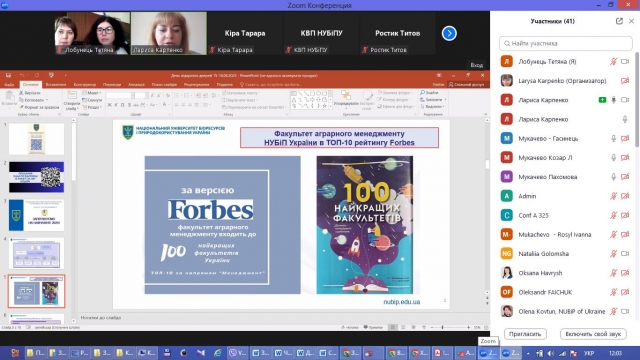This screenshot has width=640, height=360.
Task: Expand Копіювати dropdown arrow
Action: pos(47,100)
